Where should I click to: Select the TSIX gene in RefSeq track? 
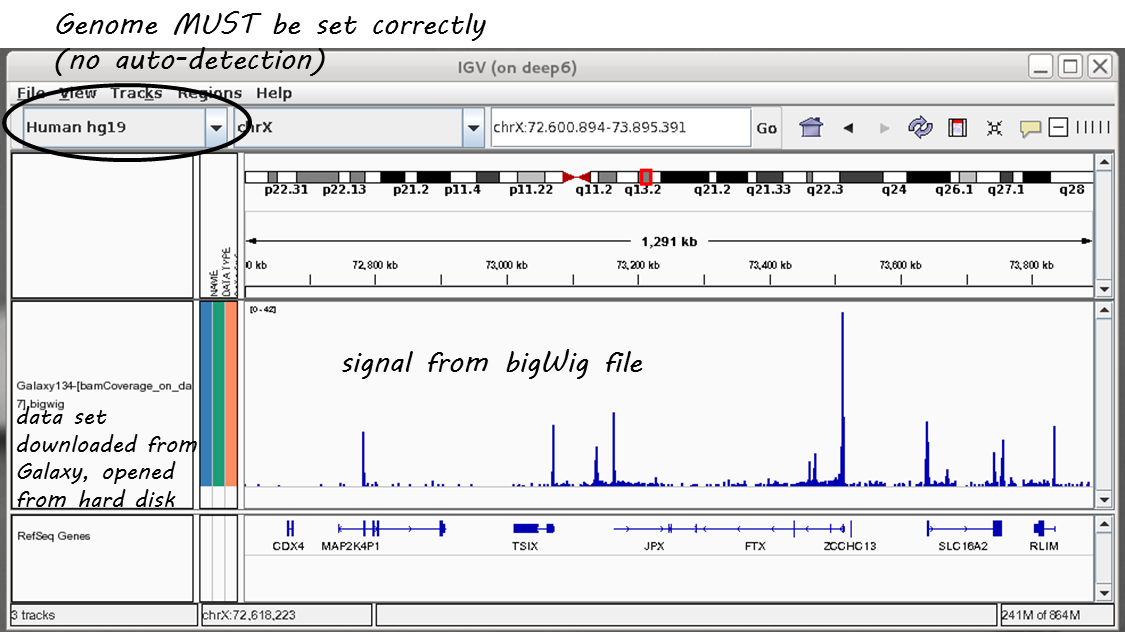pos(526,528)
